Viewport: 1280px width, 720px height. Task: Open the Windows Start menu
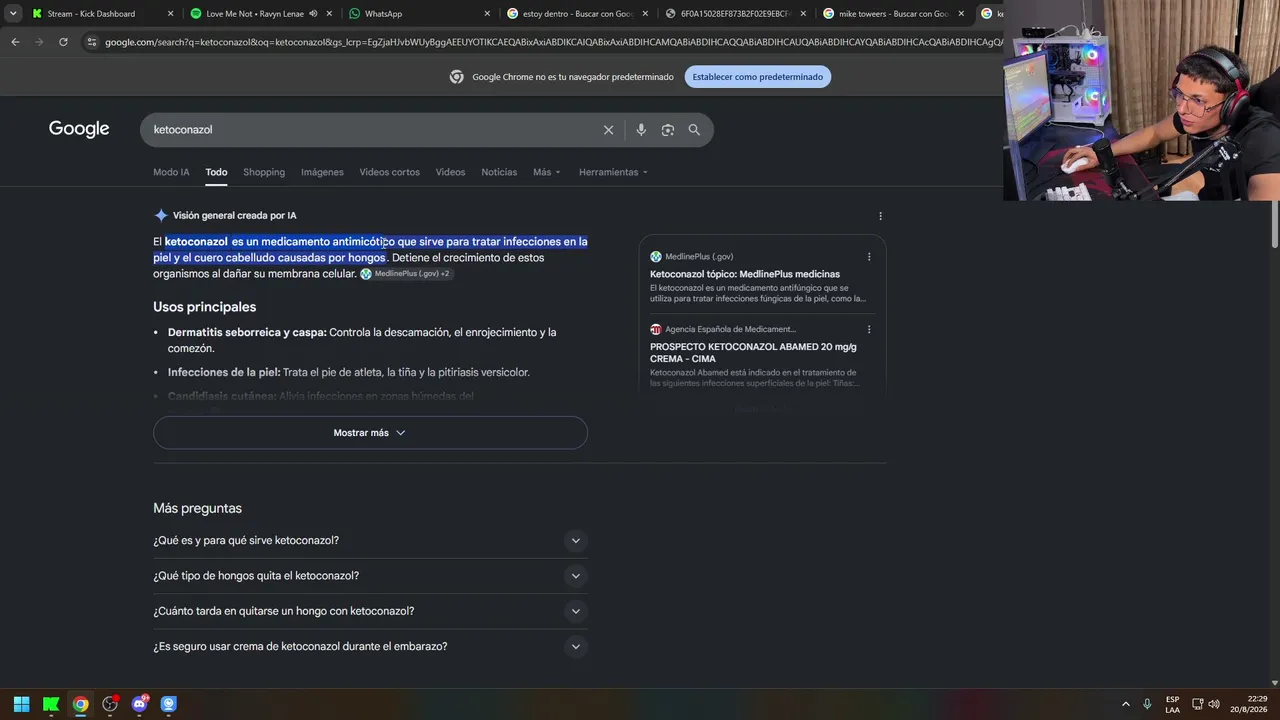click(21, 704)
